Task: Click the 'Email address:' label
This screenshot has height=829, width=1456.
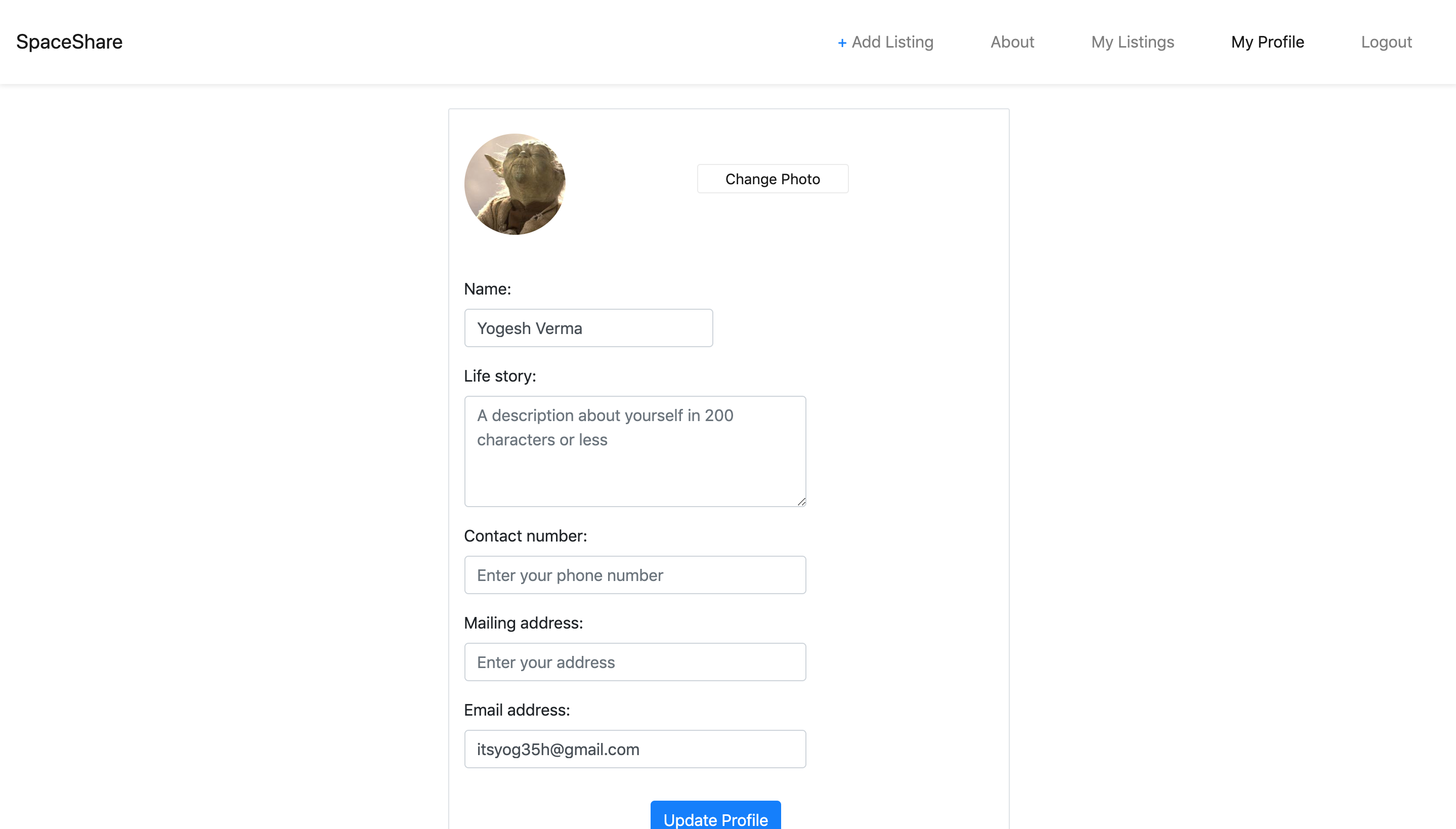Action: (517, 710)
